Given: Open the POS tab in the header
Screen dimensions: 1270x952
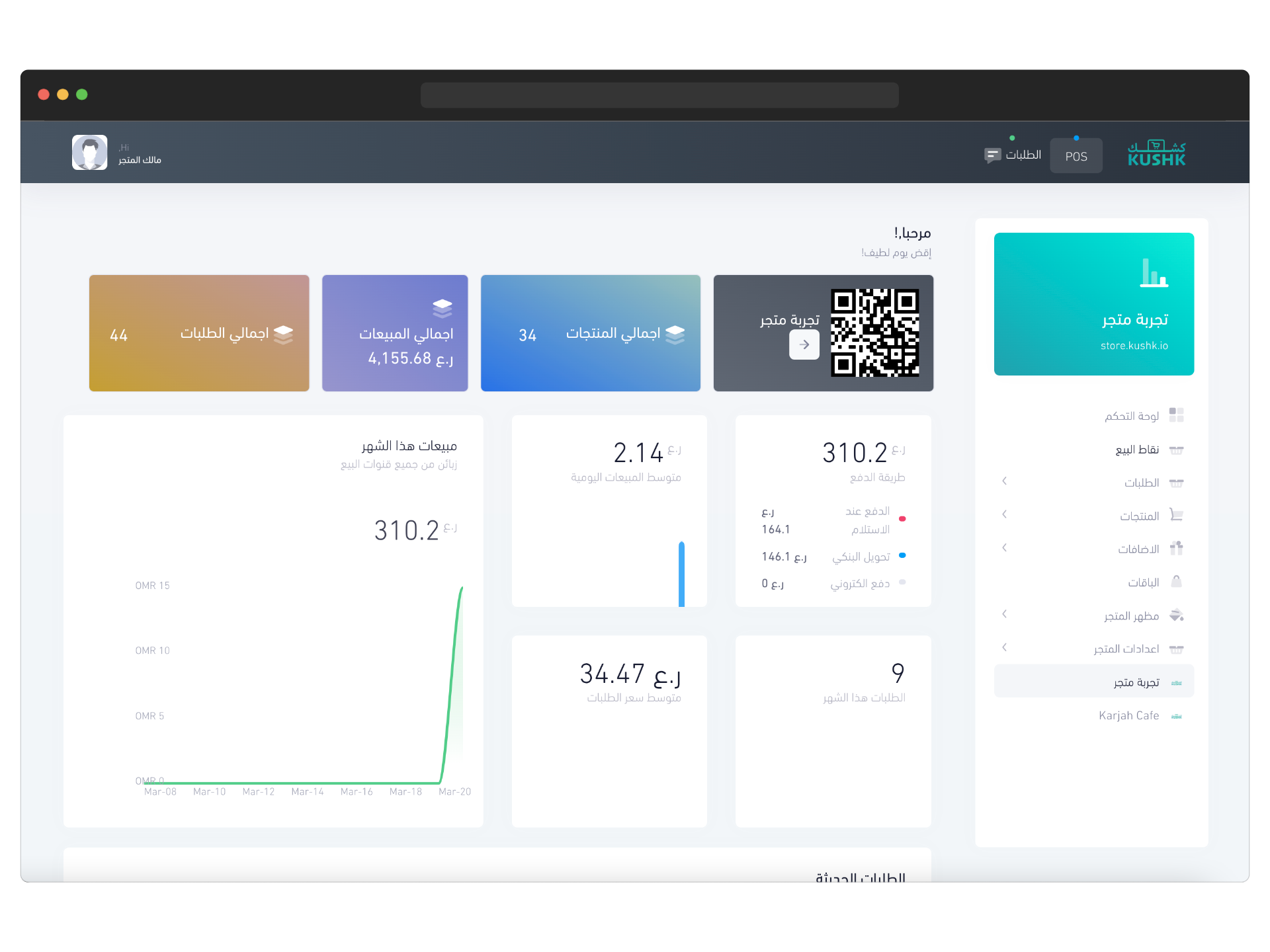Looking at the screenshot, I should click(1076, 156).
